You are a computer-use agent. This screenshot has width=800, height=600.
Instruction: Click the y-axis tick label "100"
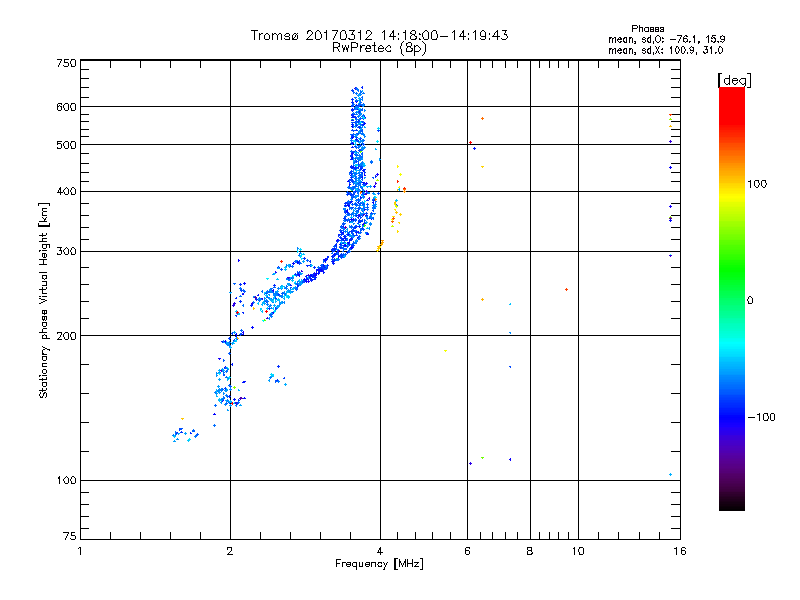coord(66,481)
